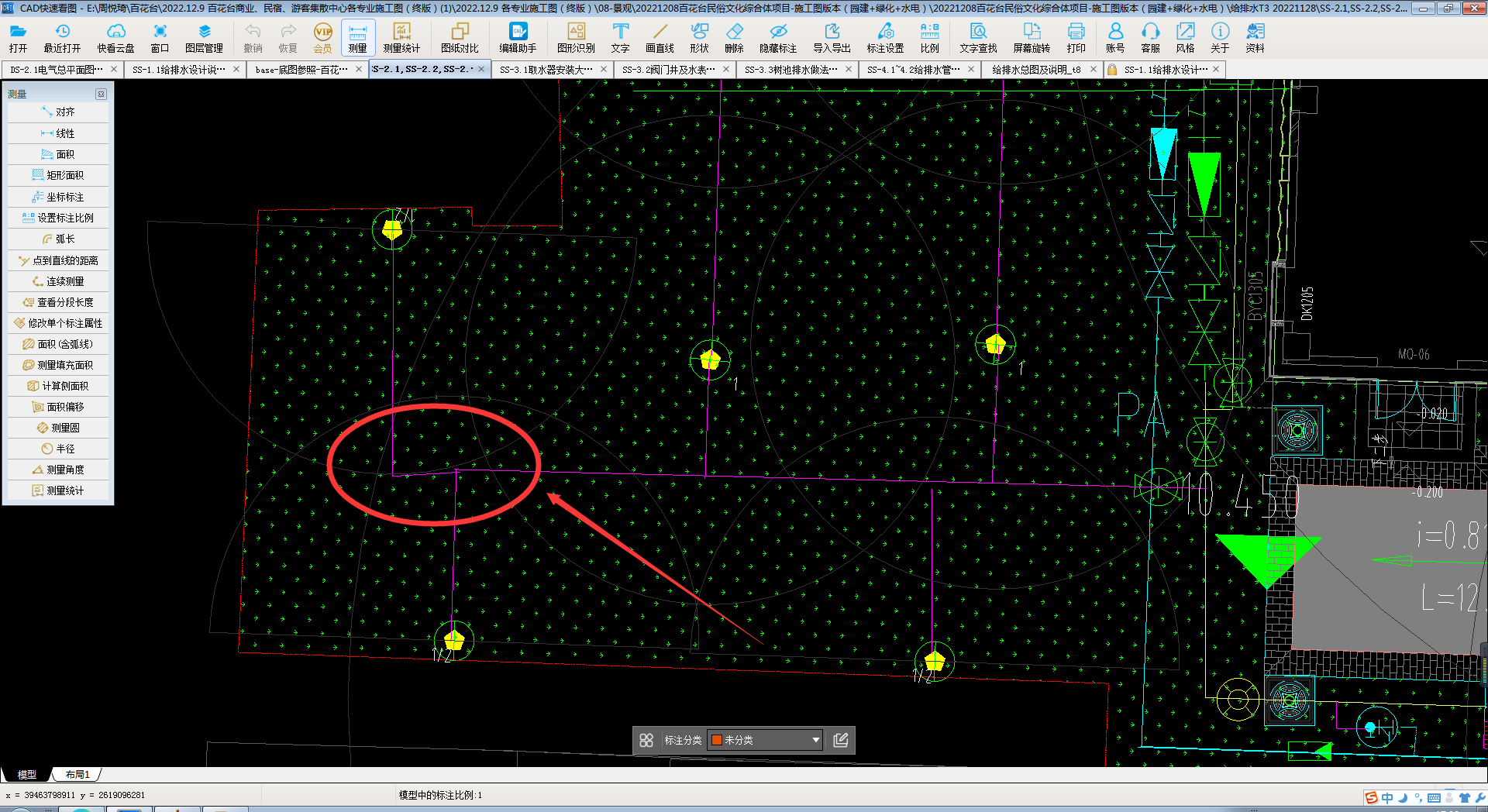This screenshot has width=1488, height=812.
Task: Select the 文字 text tool
Action: [620, 38]
